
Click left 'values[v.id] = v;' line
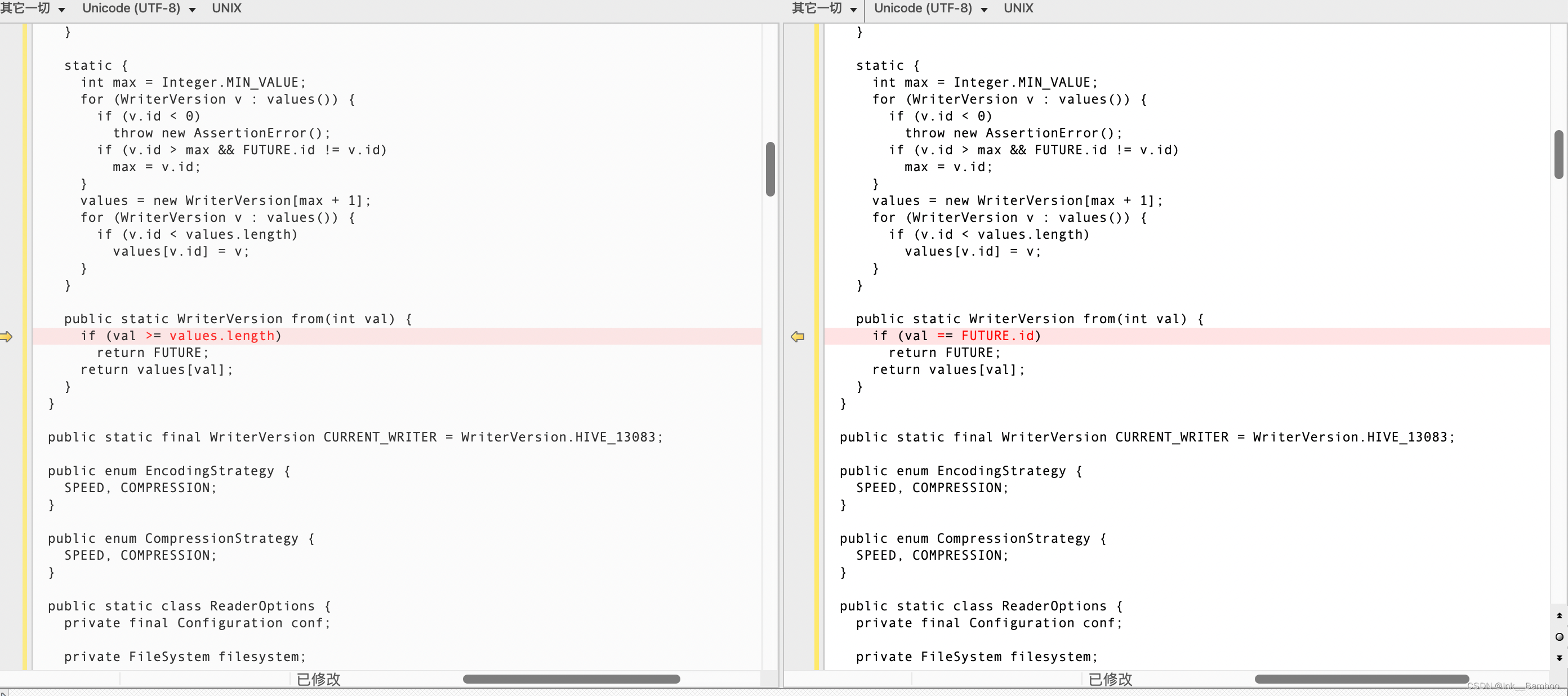(x=181, y=251)
